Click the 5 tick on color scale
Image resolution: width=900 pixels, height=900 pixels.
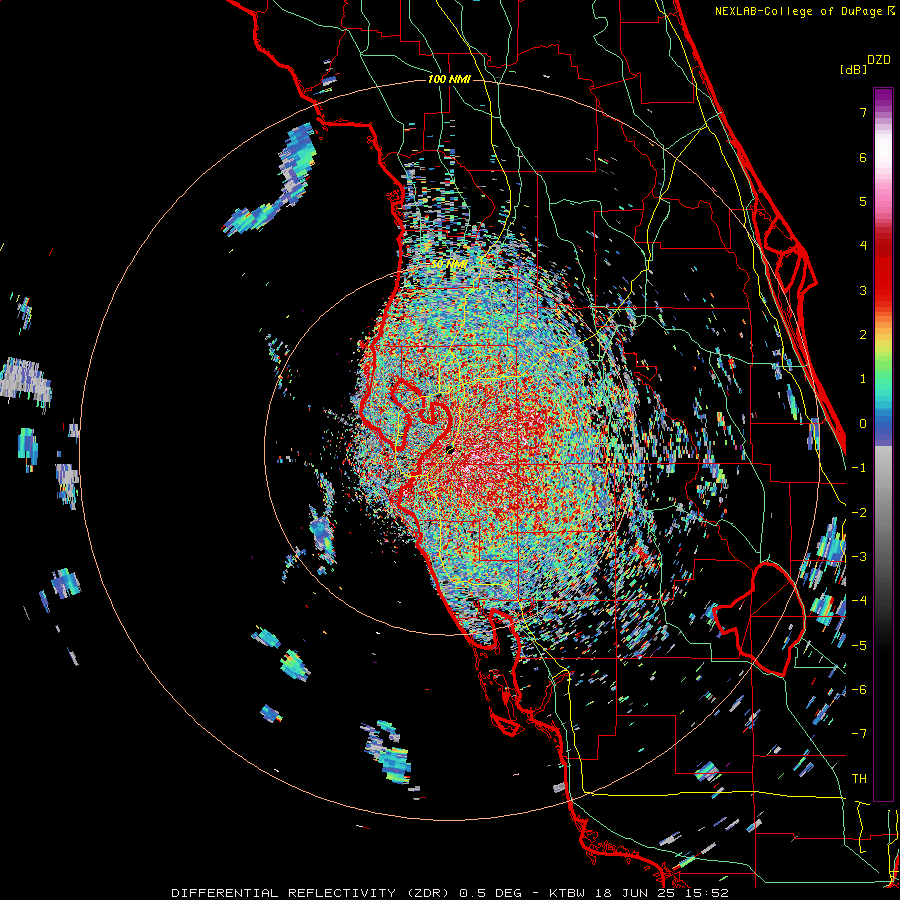[863, 201]
